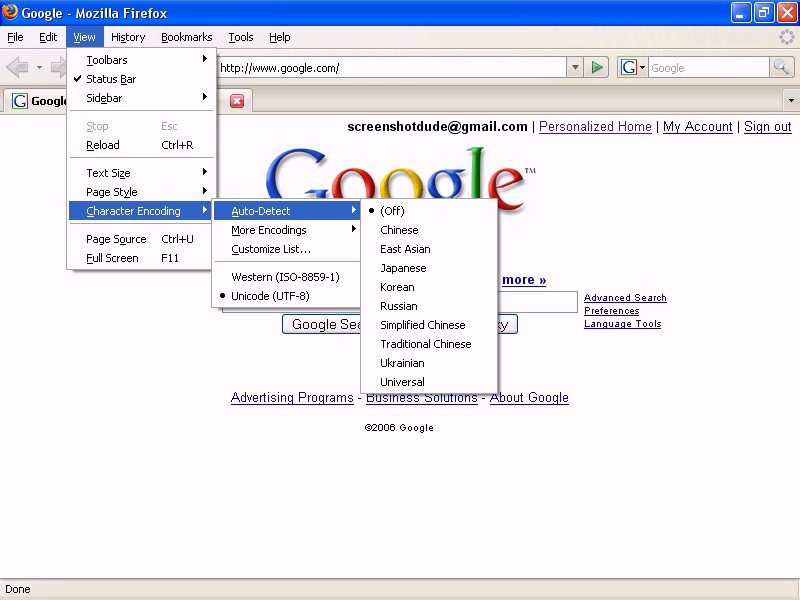Click the Back arrow navigation button
This screenshot has width=800, height=600.
pyautogui.click(x=18, y=68)
